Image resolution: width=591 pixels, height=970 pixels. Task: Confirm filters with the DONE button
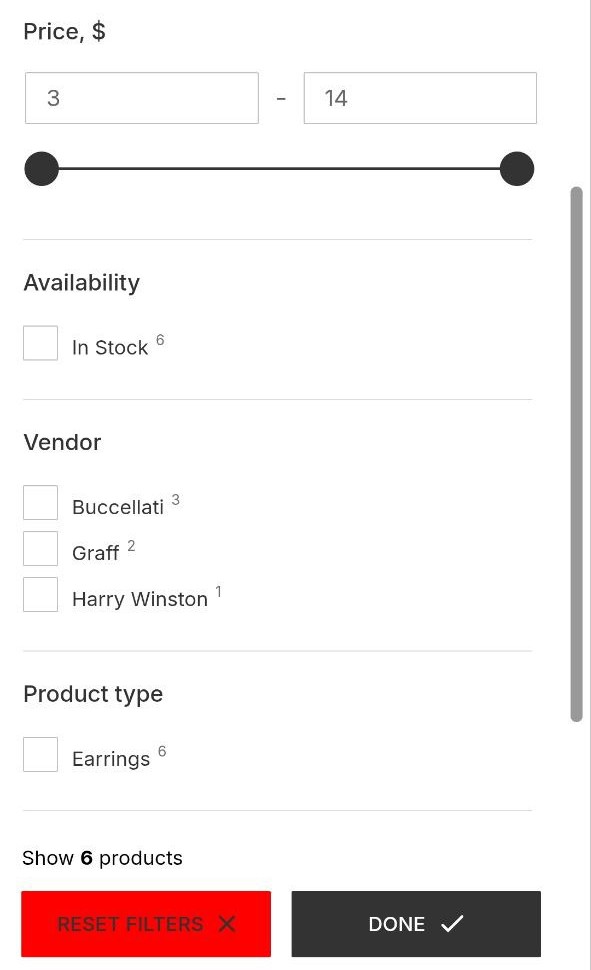(416, 924)
